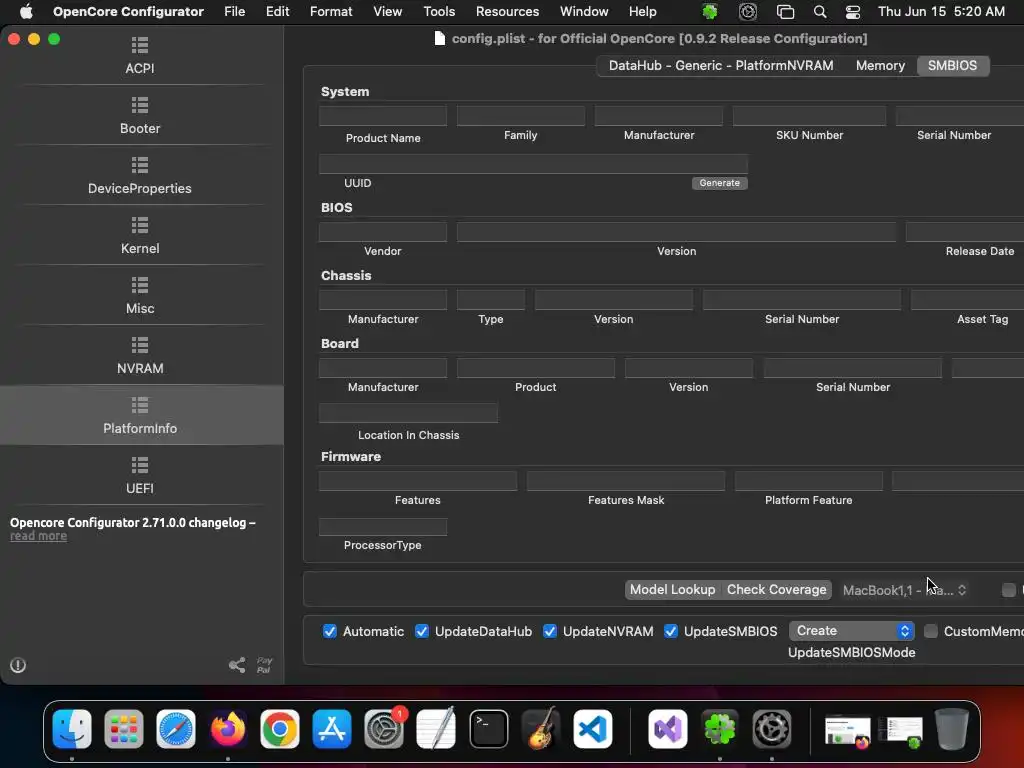Click the Generate UUID button
The width and height of the screenshot is (1024, 768).
click(x=720, y=183)
